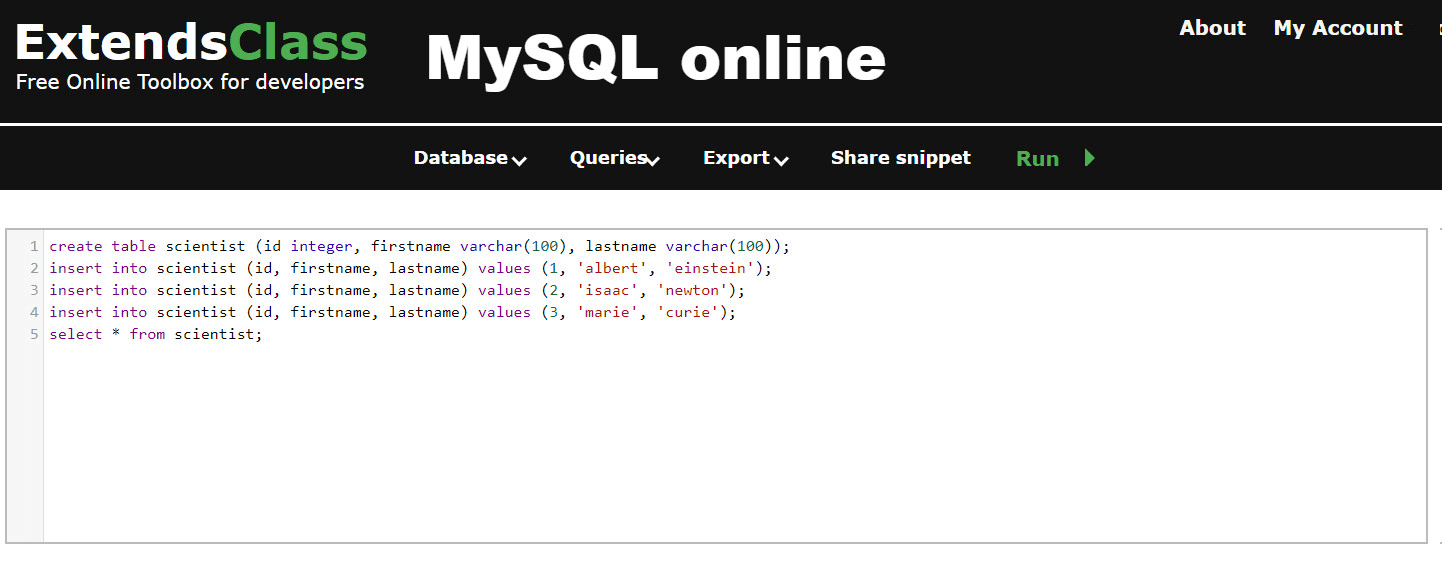Click the ExtendsClass logo

(191, 43)
